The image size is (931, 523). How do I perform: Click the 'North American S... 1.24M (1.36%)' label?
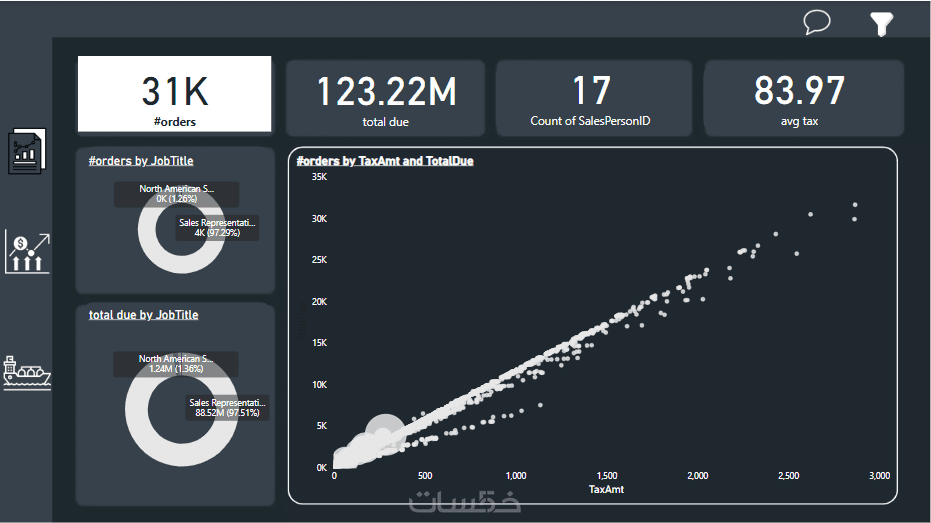pos(176,363)
